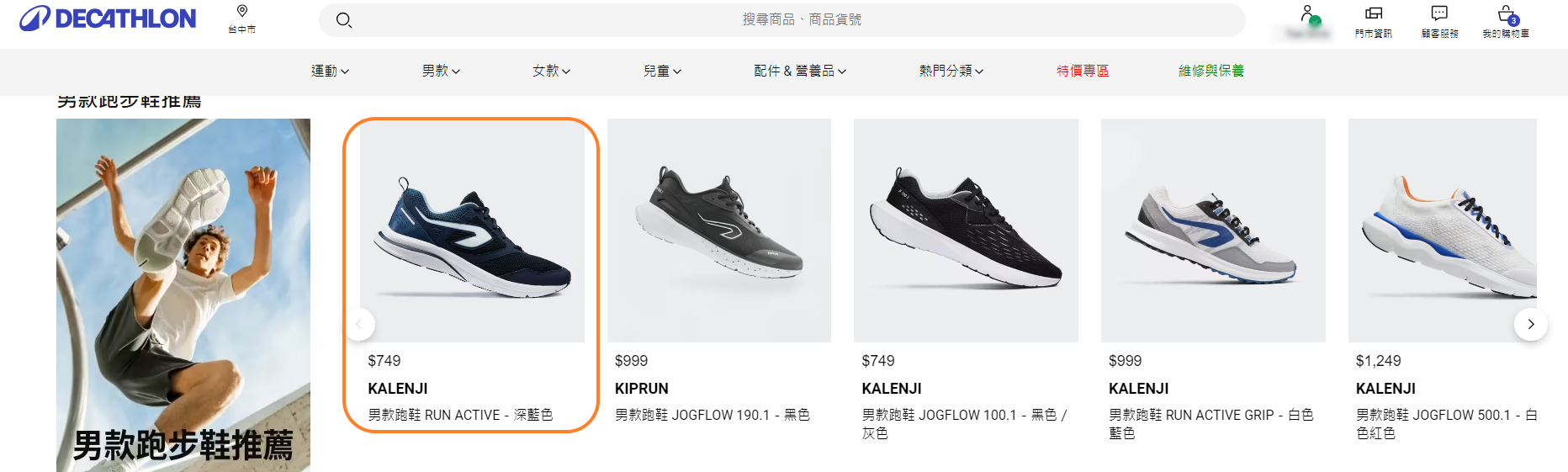Click the carousel next arrow
The height and width of the screenshot is (472, 1568).
(1531, 324)
